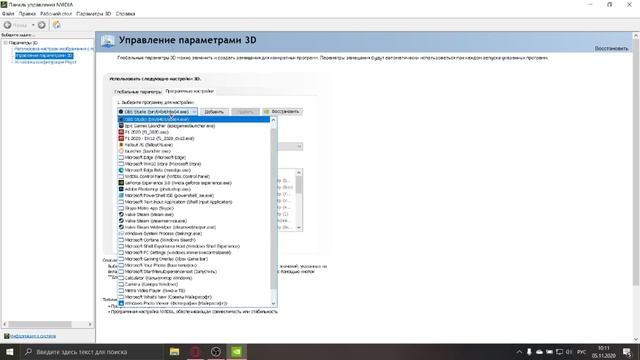Choose Calculator from the list

[x=194, y=278]
